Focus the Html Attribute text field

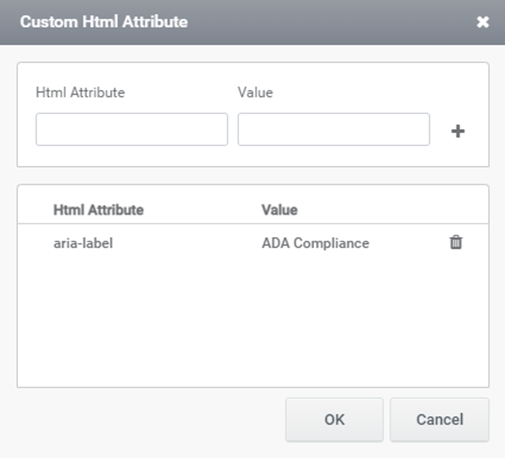[132, 129]
